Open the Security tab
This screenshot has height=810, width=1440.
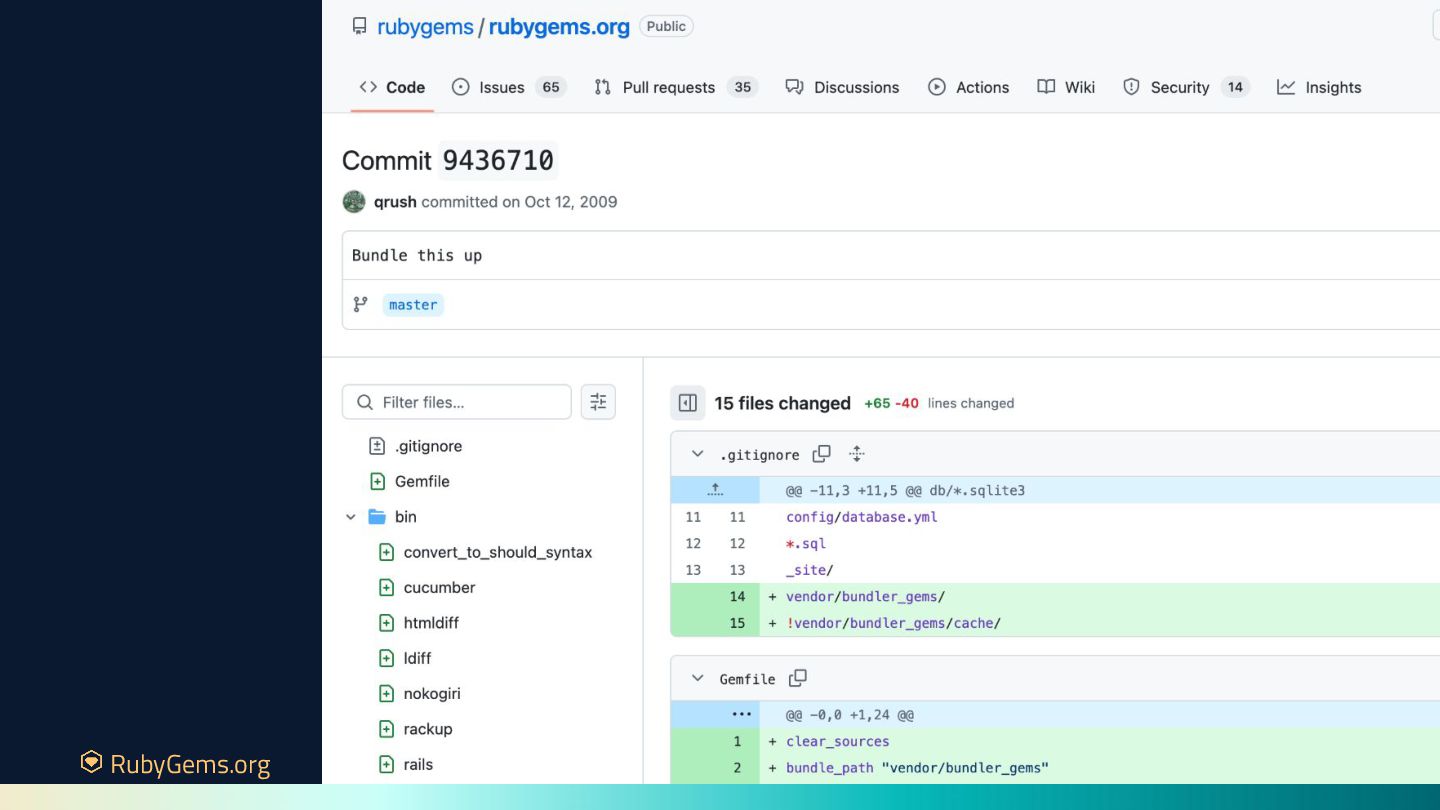coord(1186,87)
